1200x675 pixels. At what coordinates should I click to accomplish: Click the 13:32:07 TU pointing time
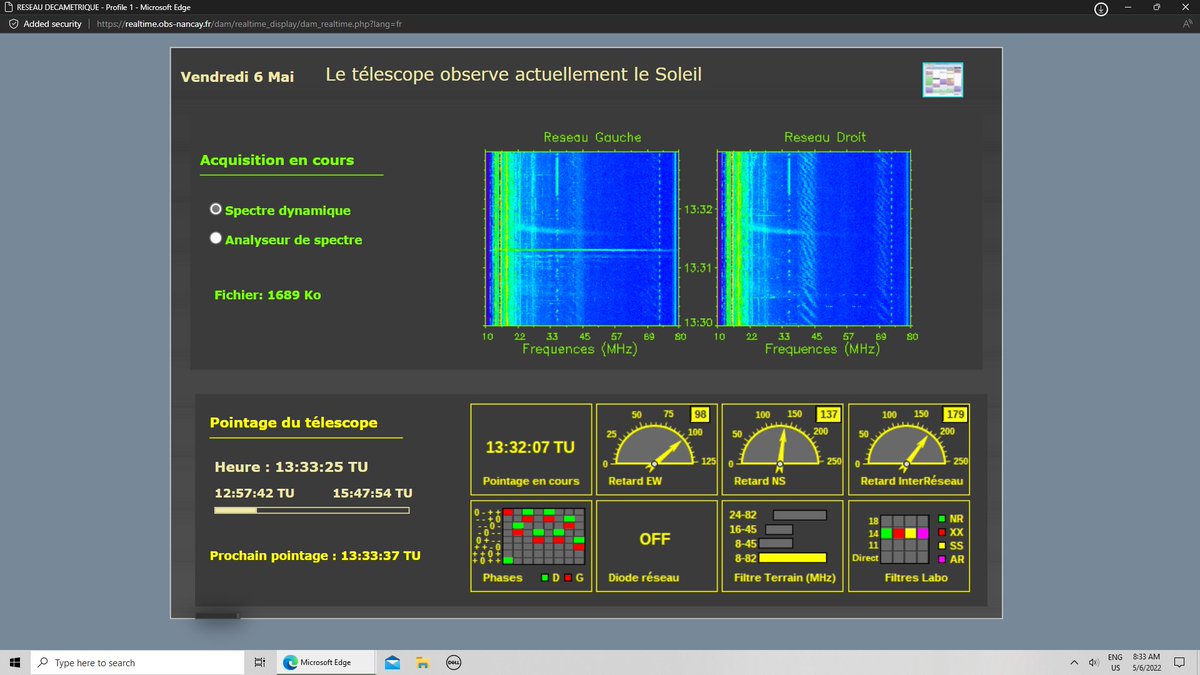click(530, 448)
